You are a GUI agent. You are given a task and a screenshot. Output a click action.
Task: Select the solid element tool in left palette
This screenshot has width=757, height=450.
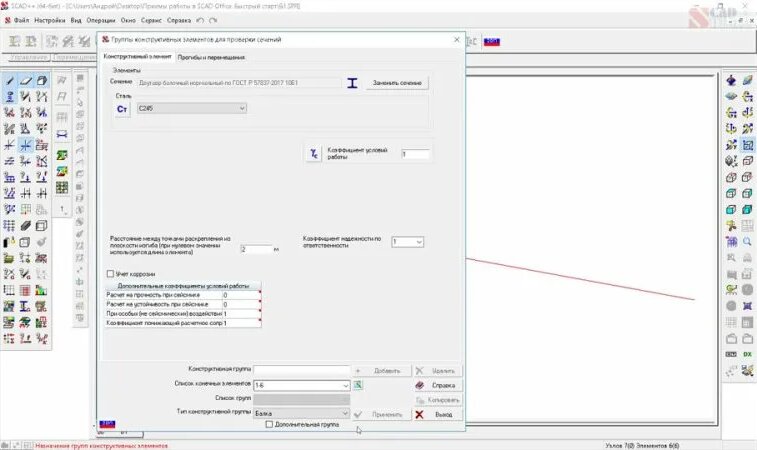click(x=42, y=80)
